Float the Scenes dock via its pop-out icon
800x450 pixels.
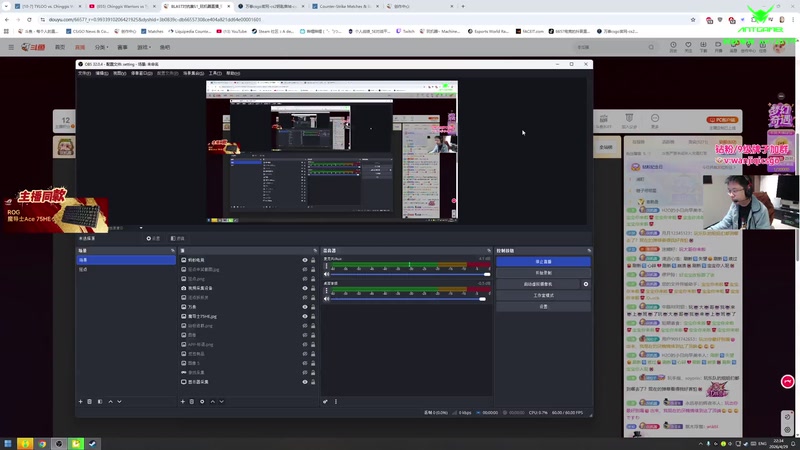click(172, 251)
